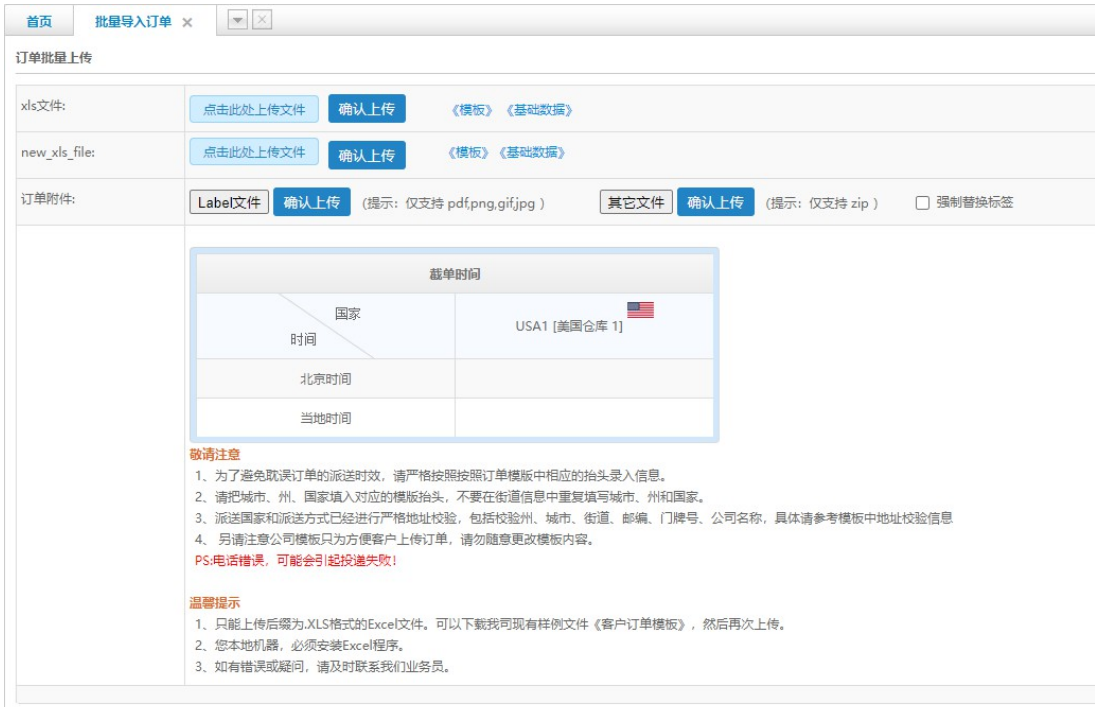This screenshot has width=1095, height=707.
Task: Click 点击此处上传文件 in the xls文件 row
Action: point(254,109)
